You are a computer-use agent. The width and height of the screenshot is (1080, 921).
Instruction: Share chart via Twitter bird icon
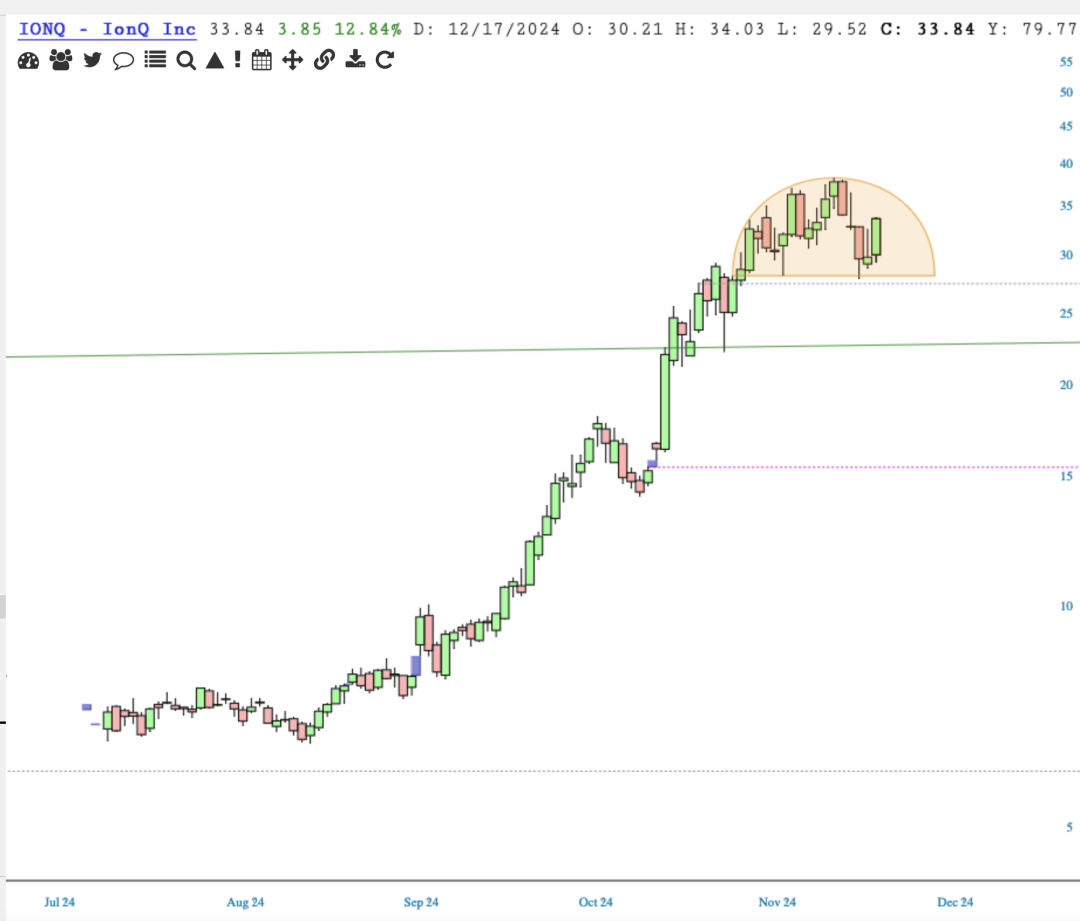[x=92, y=61]
